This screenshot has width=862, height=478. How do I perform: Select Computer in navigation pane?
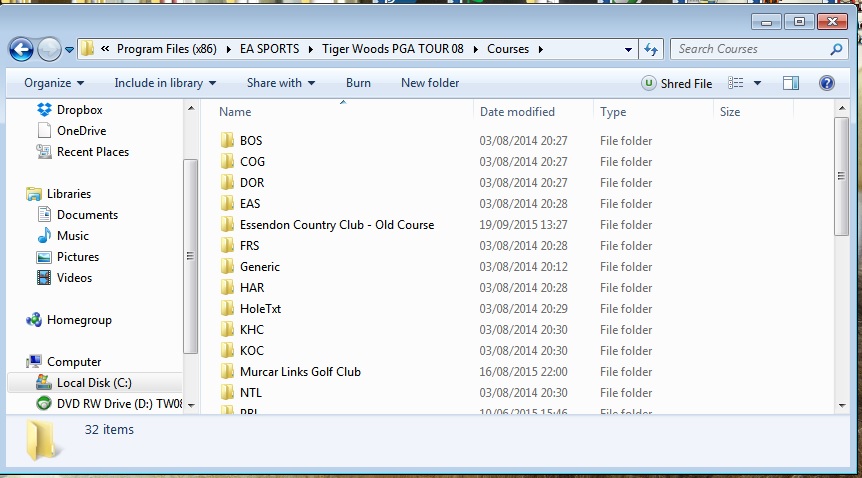pos(63,362)
